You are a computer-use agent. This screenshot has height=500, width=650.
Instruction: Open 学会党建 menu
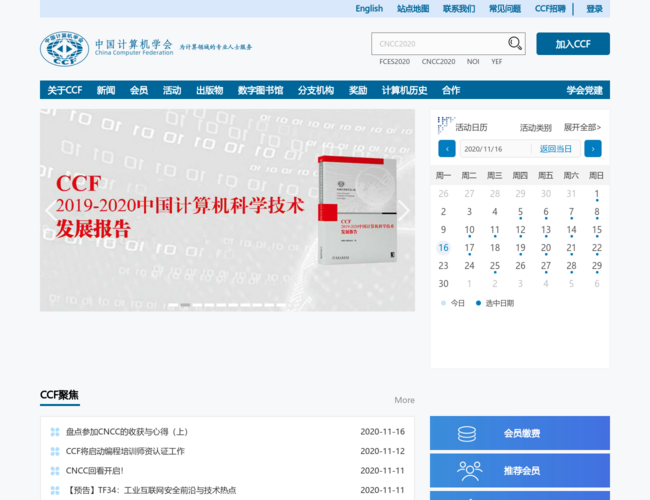[585, 90]
